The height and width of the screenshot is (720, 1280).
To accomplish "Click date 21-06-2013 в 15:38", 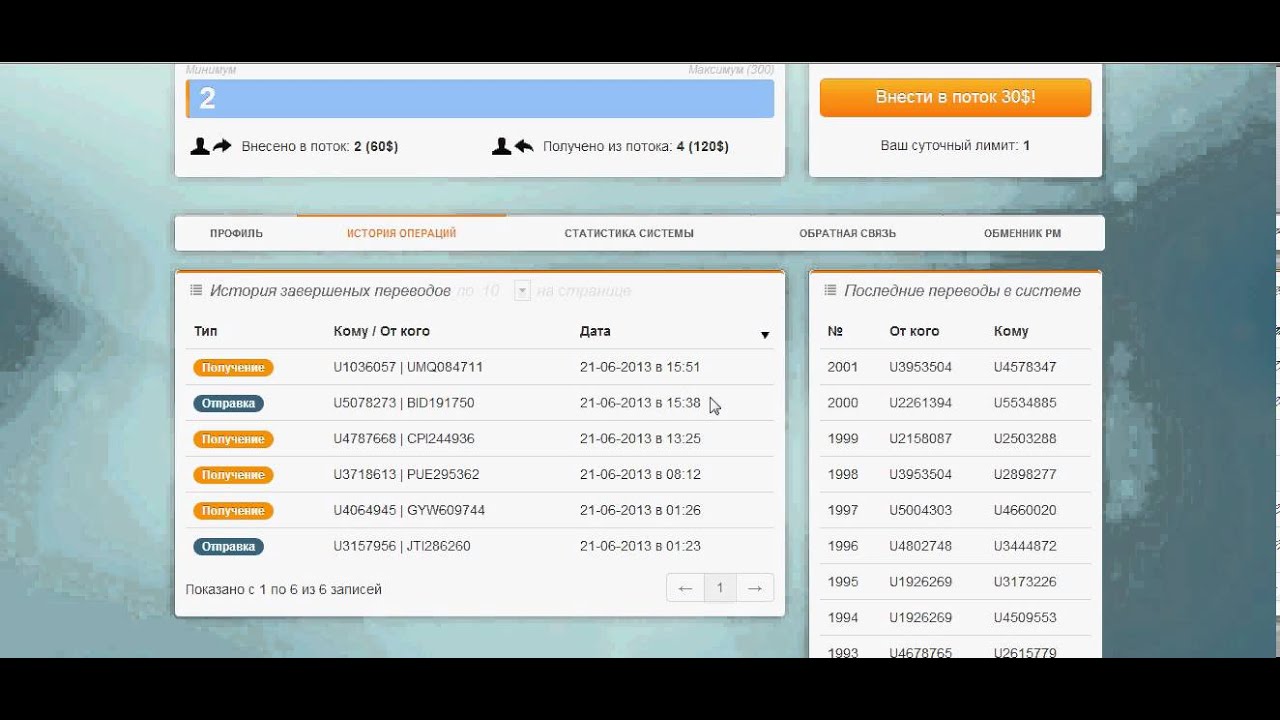I will tap(640, 403).
